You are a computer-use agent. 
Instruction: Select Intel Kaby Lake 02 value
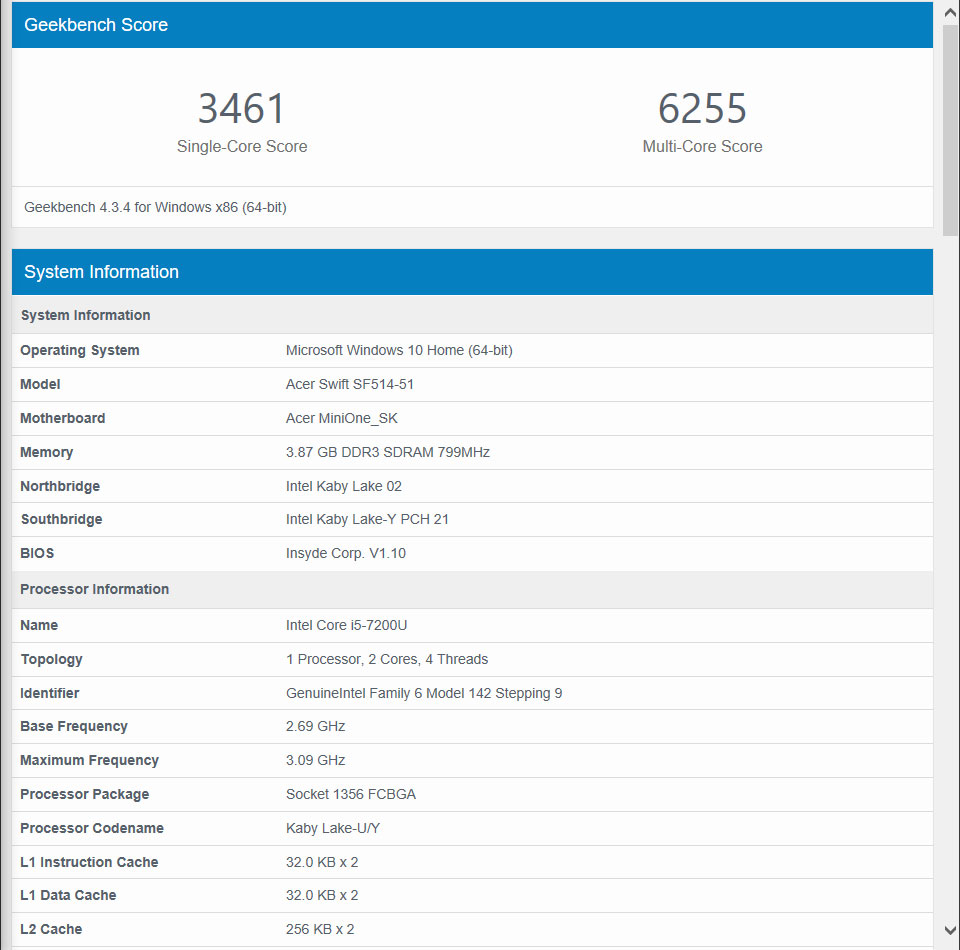coord(343,486)
